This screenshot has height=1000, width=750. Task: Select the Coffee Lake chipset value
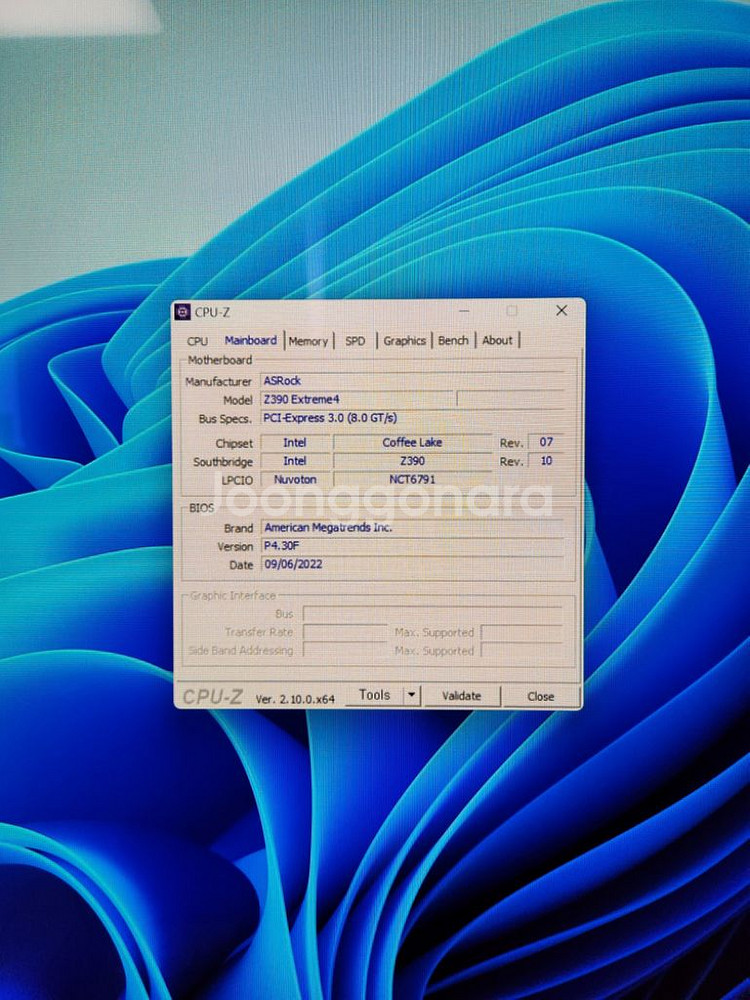[413, 442]
